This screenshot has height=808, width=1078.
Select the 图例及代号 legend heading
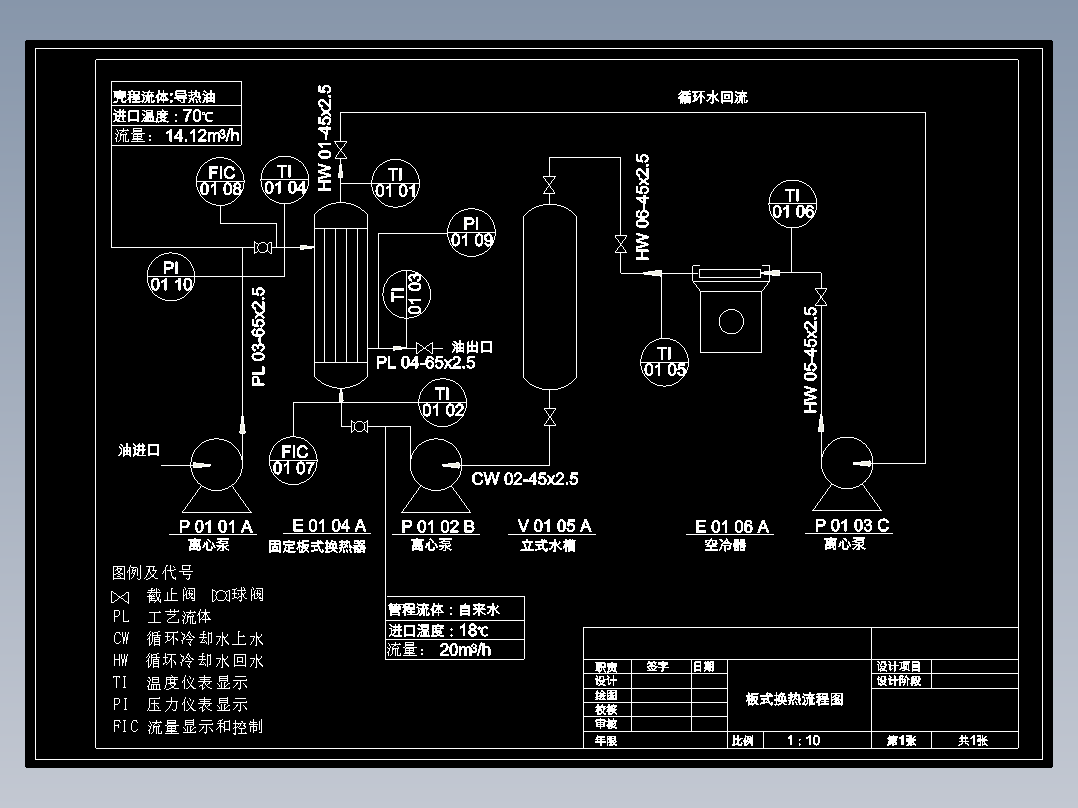tap(153, 573)
